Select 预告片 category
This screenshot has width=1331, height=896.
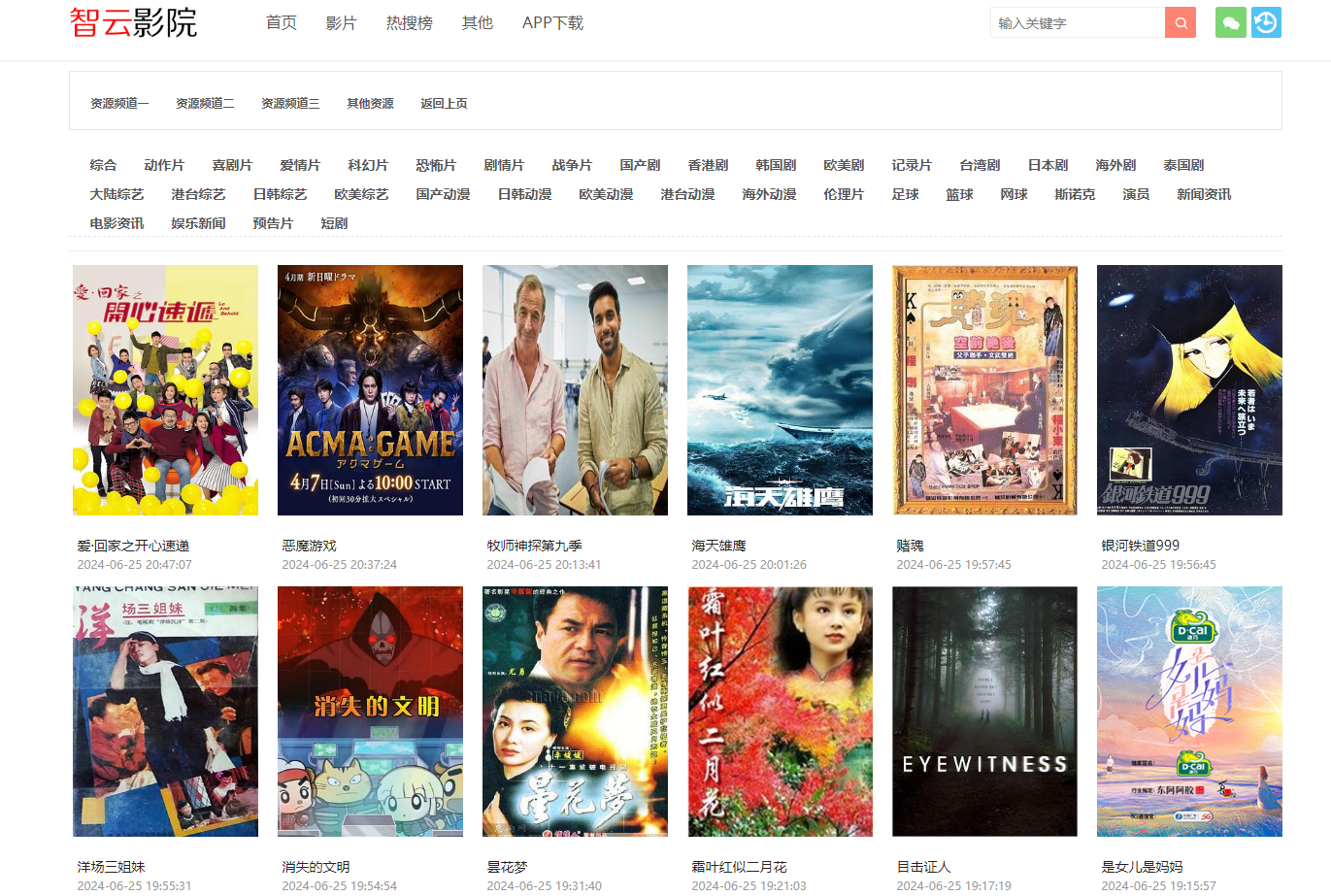(273, 223)
